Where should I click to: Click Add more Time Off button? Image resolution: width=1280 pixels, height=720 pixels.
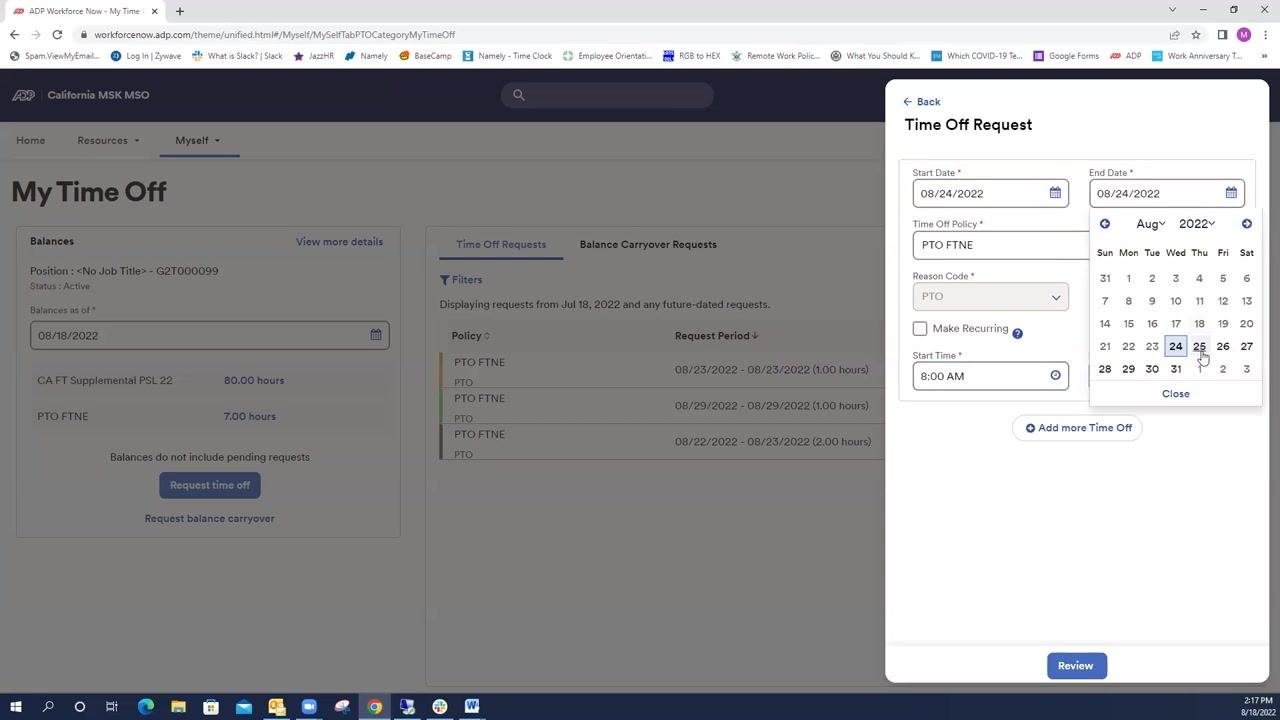click(1077, 428)
